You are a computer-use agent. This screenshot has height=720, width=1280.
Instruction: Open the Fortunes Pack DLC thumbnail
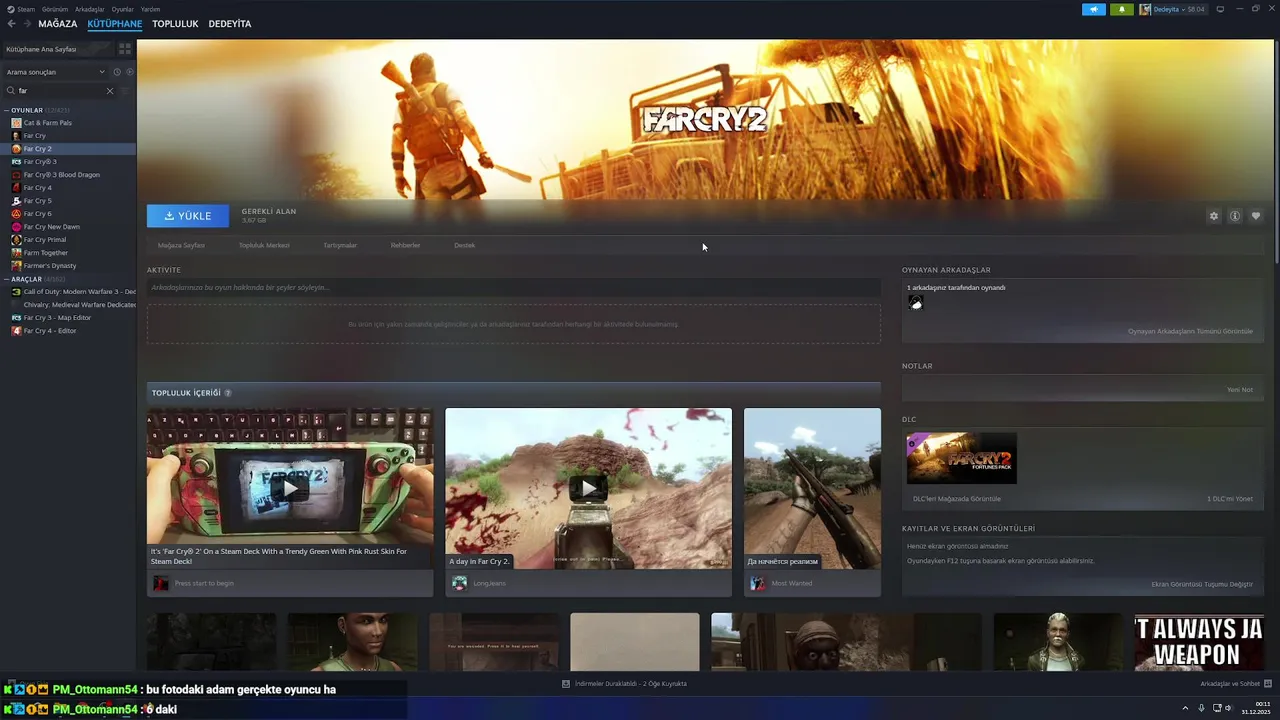tap(961, 458)
